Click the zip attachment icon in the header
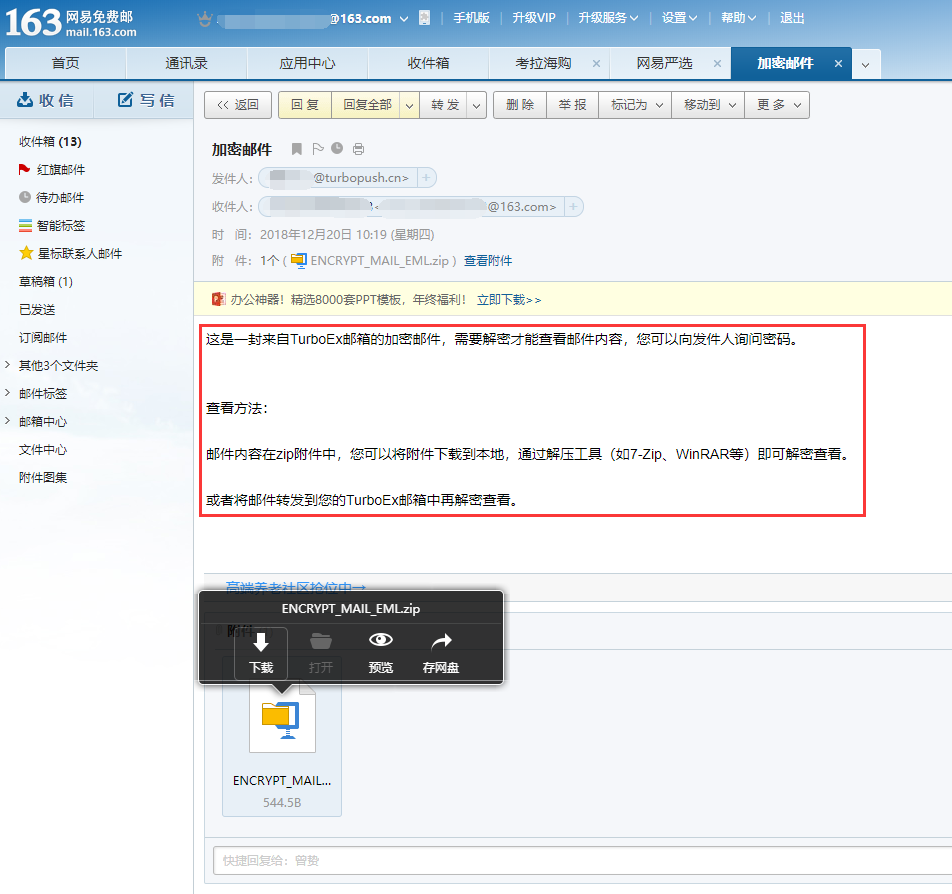 point(299,261)
